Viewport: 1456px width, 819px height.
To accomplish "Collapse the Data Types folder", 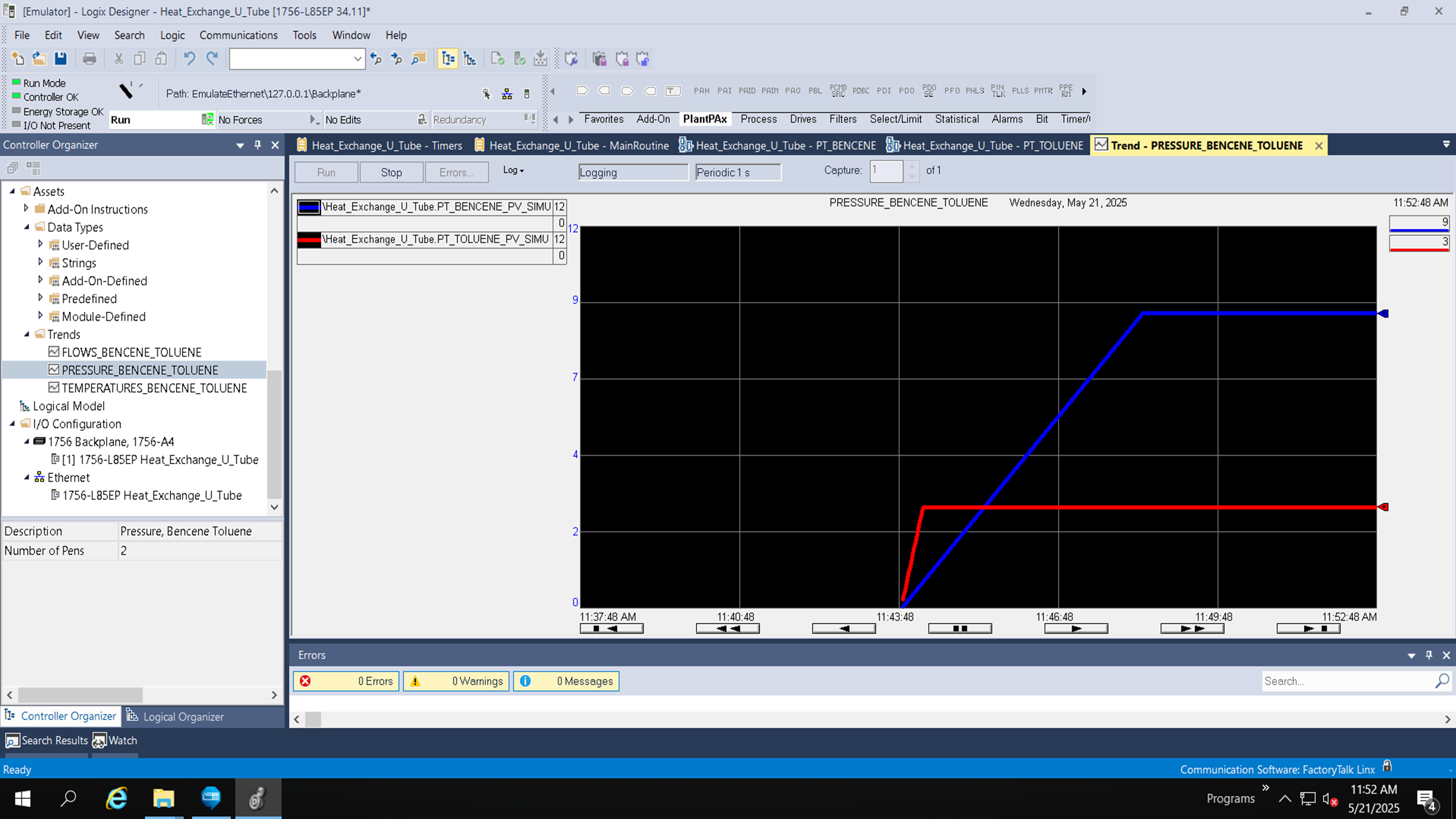I will [x=26, y=226].
